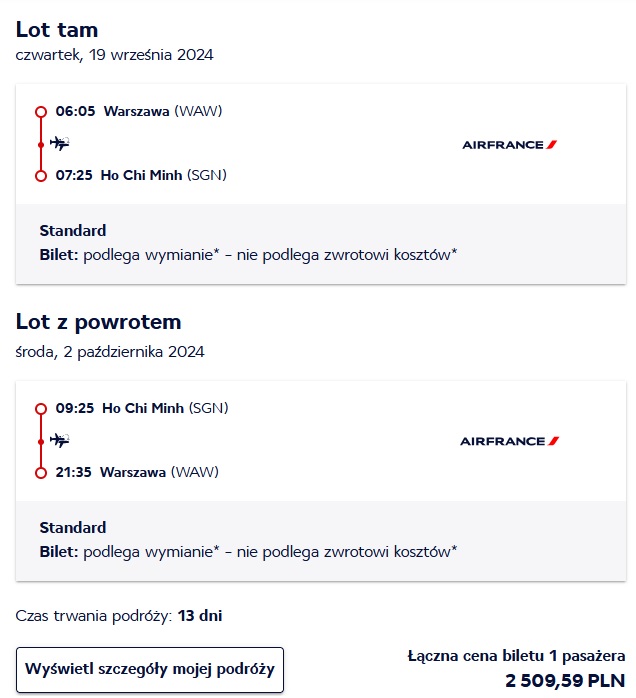Click return ticket conditions text under Standard

tap(248, 552)
